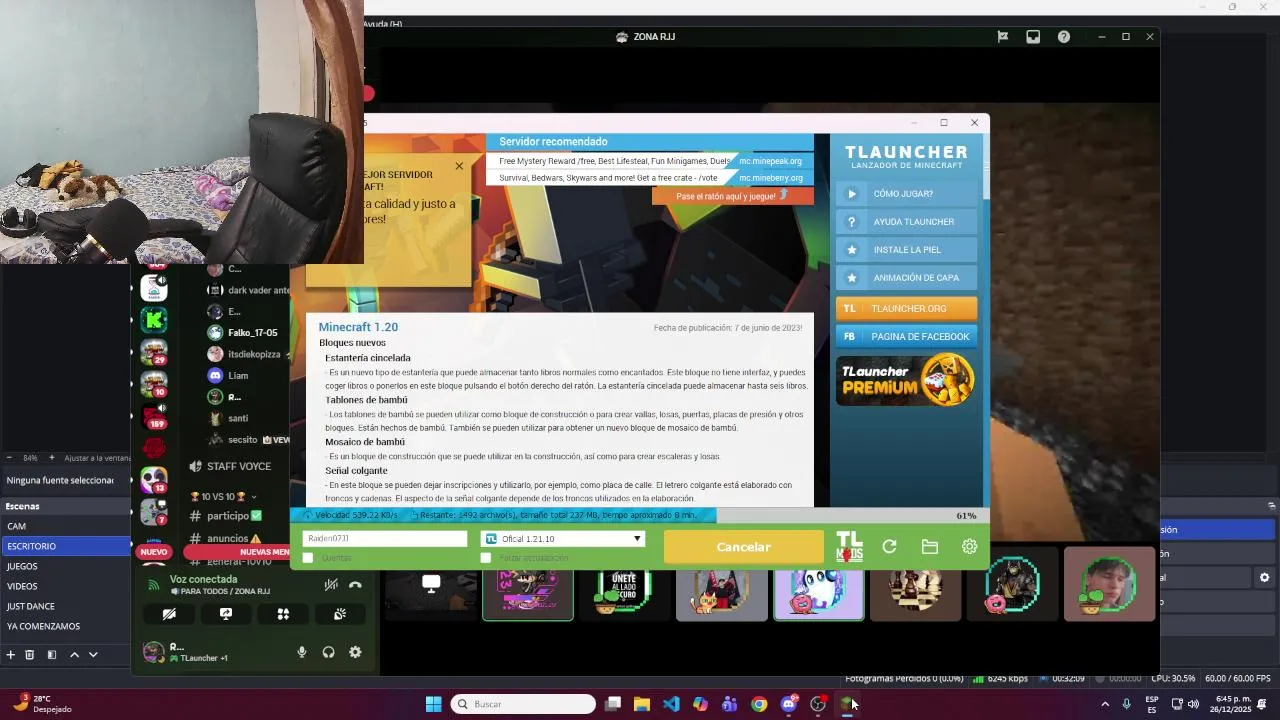Open the TLauncher game folder icon
Screen dimensions: 1280x720
tap(929, 546)
